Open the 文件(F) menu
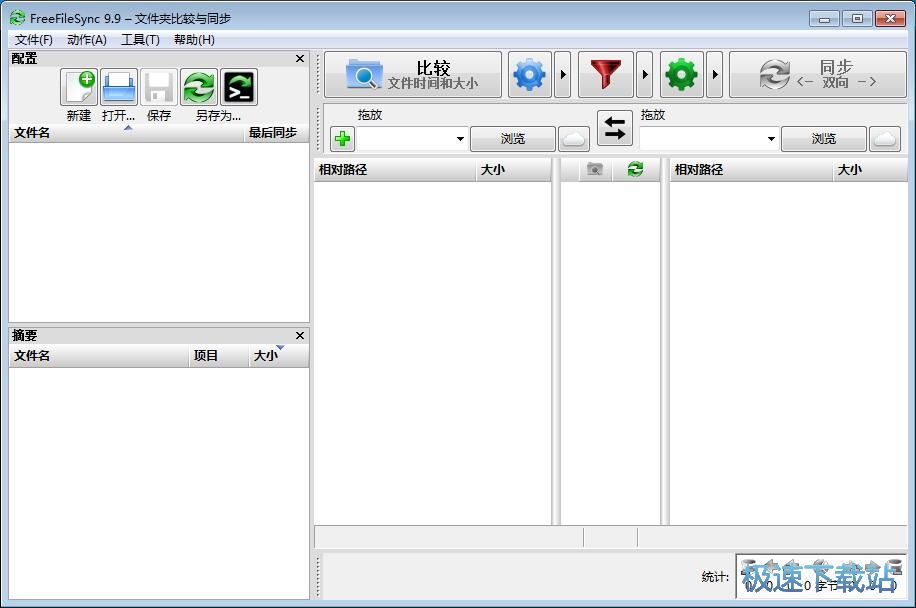 (34, 40)
